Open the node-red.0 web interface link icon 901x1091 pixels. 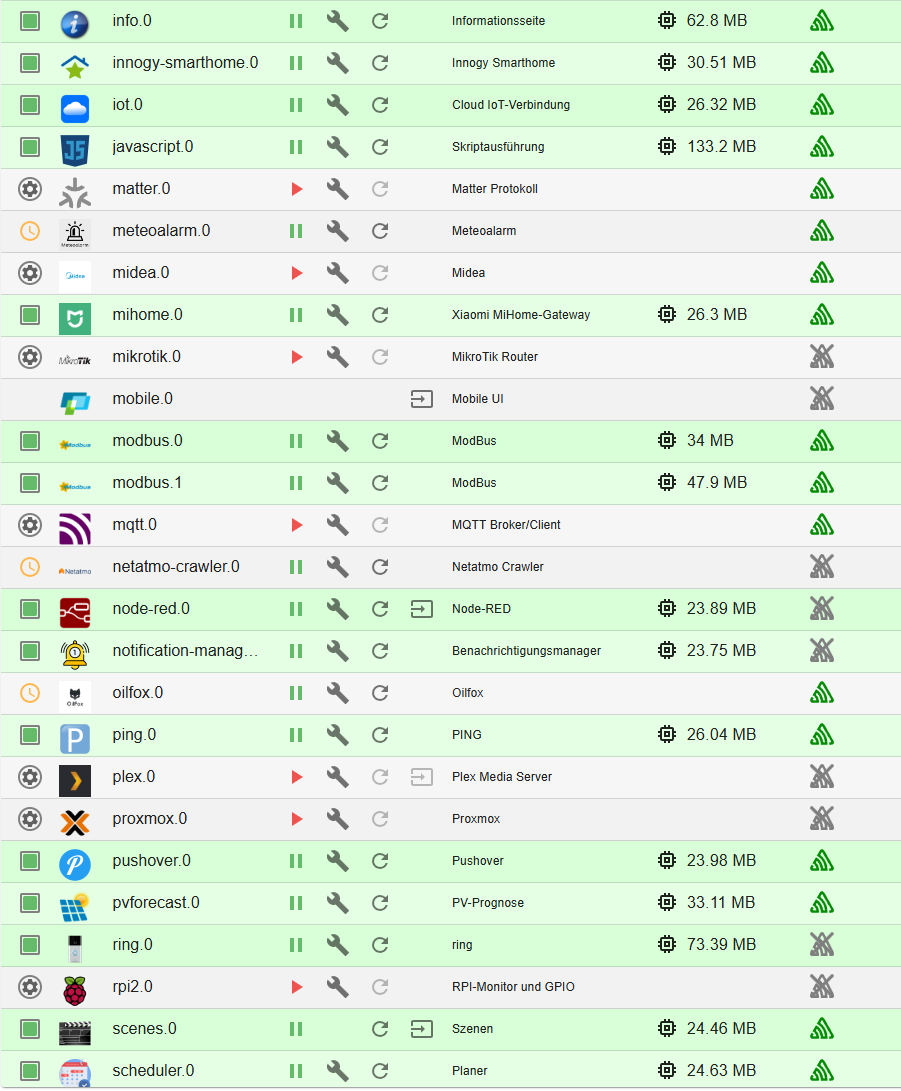tap(422, 610)
